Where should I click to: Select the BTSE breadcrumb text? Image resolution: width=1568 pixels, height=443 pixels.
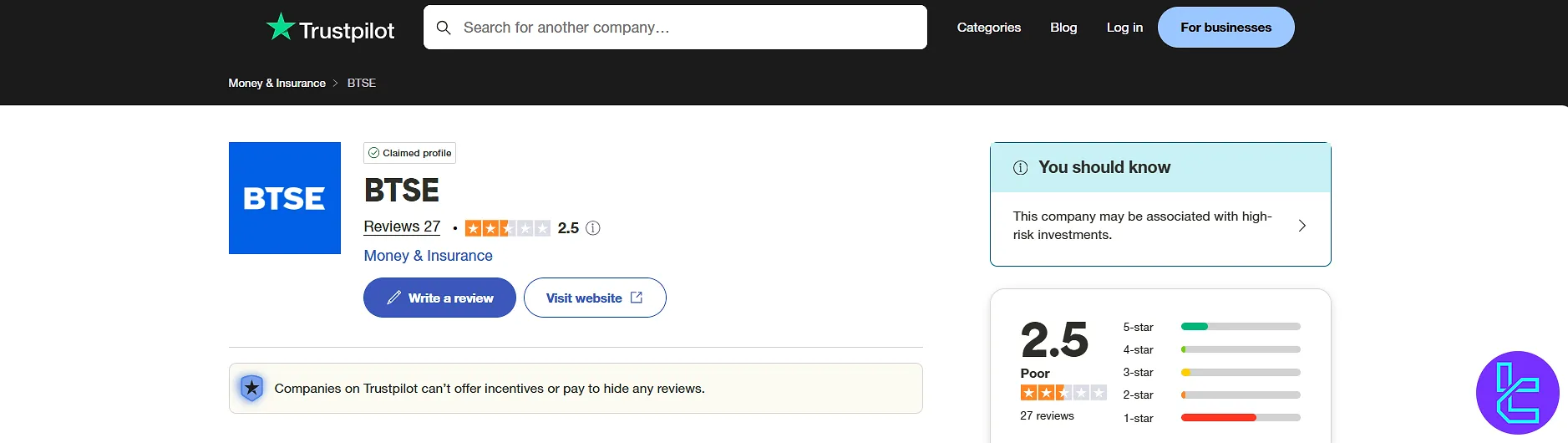pos(362,83)
